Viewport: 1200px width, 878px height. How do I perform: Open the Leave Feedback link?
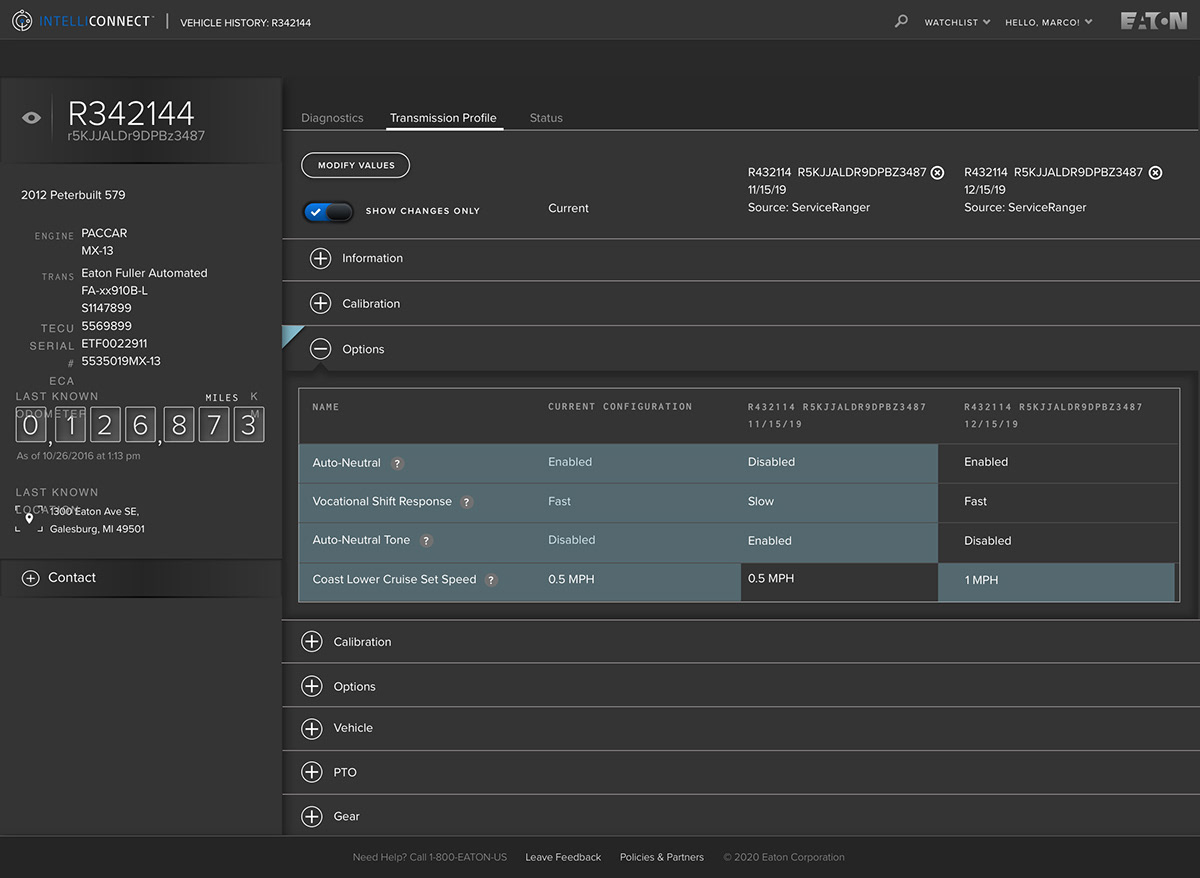563,857
